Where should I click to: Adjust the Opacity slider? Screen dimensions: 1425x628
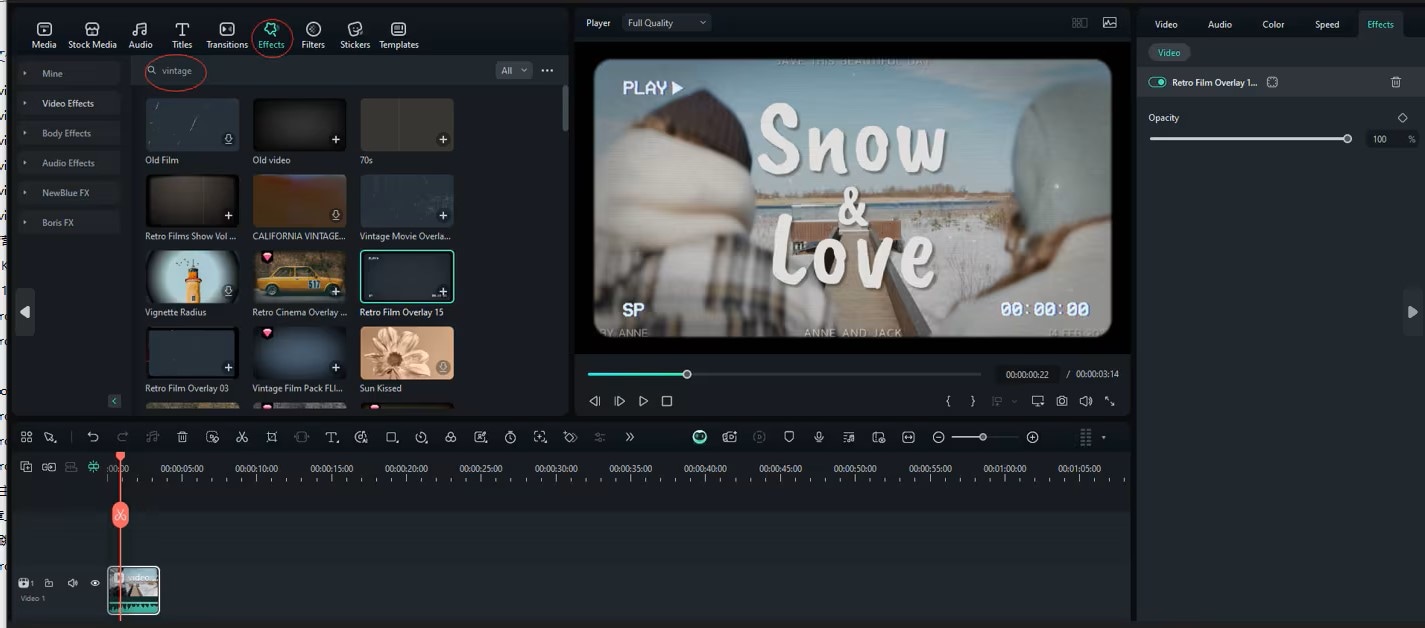pyautogui.click(x=1250, y=139)
